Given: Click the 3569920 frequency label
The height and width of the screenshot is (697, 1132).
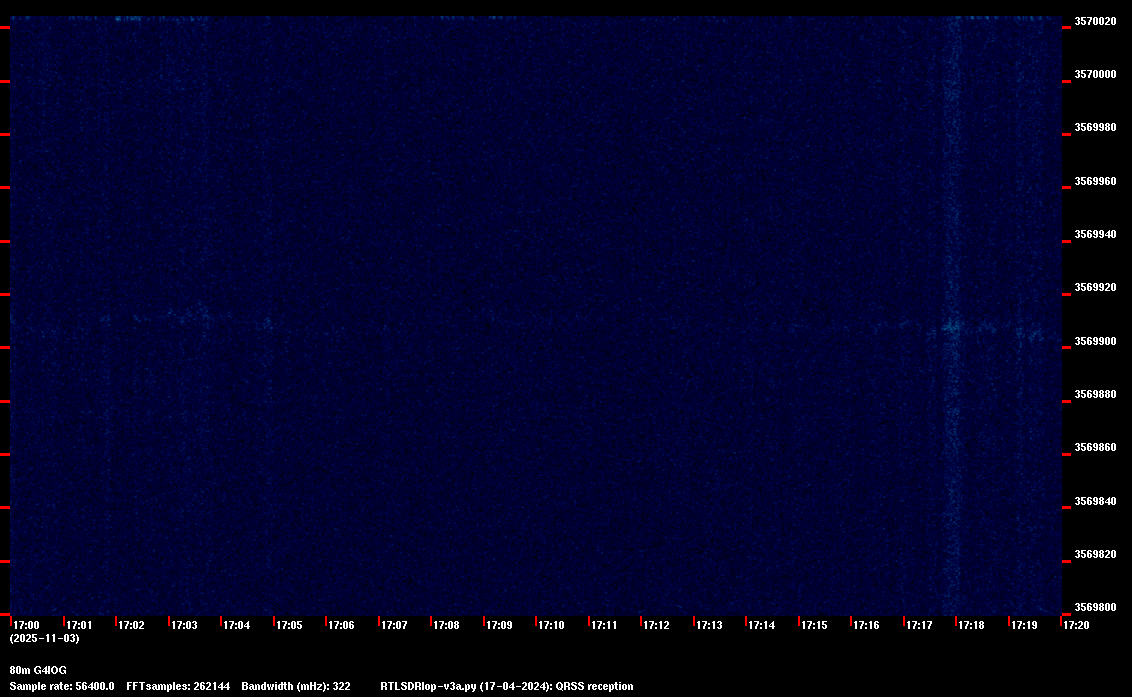Looking at the screenshot, I should [1095, 287].
